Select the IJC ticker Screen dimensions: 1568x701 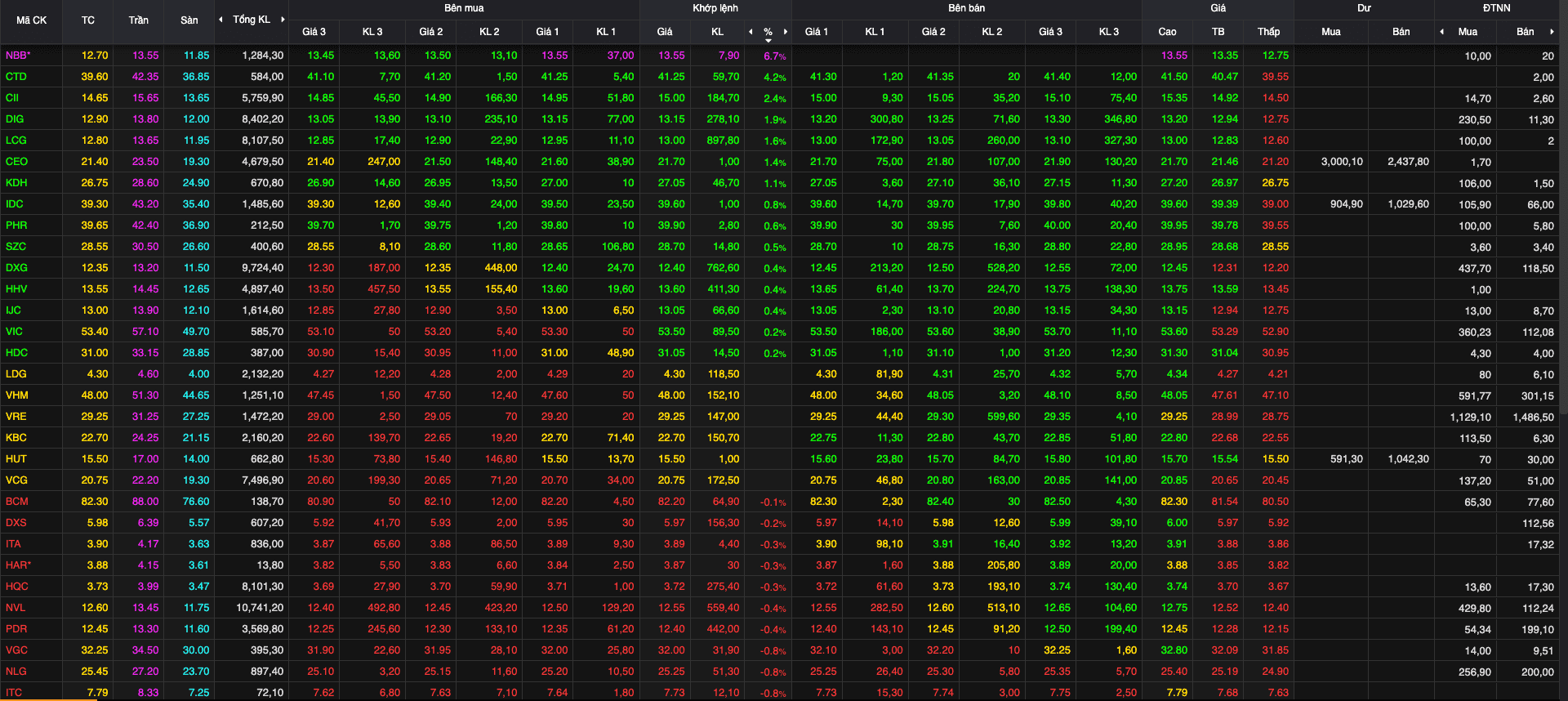pyautogui.click(x=13, y=310)
